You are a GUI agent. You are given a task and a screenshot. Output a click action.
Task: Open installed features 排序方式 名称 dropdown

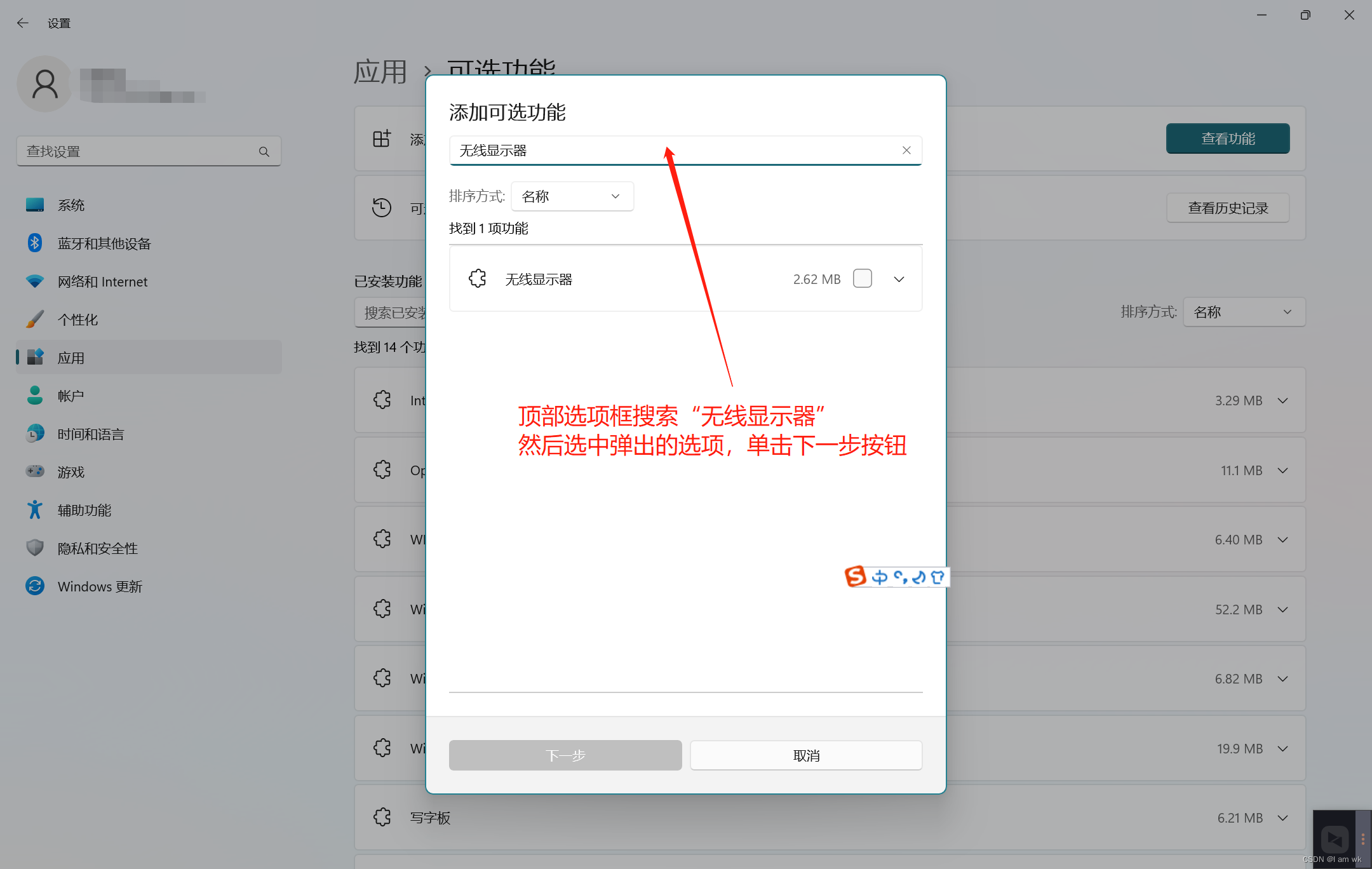pos(1243,312)
